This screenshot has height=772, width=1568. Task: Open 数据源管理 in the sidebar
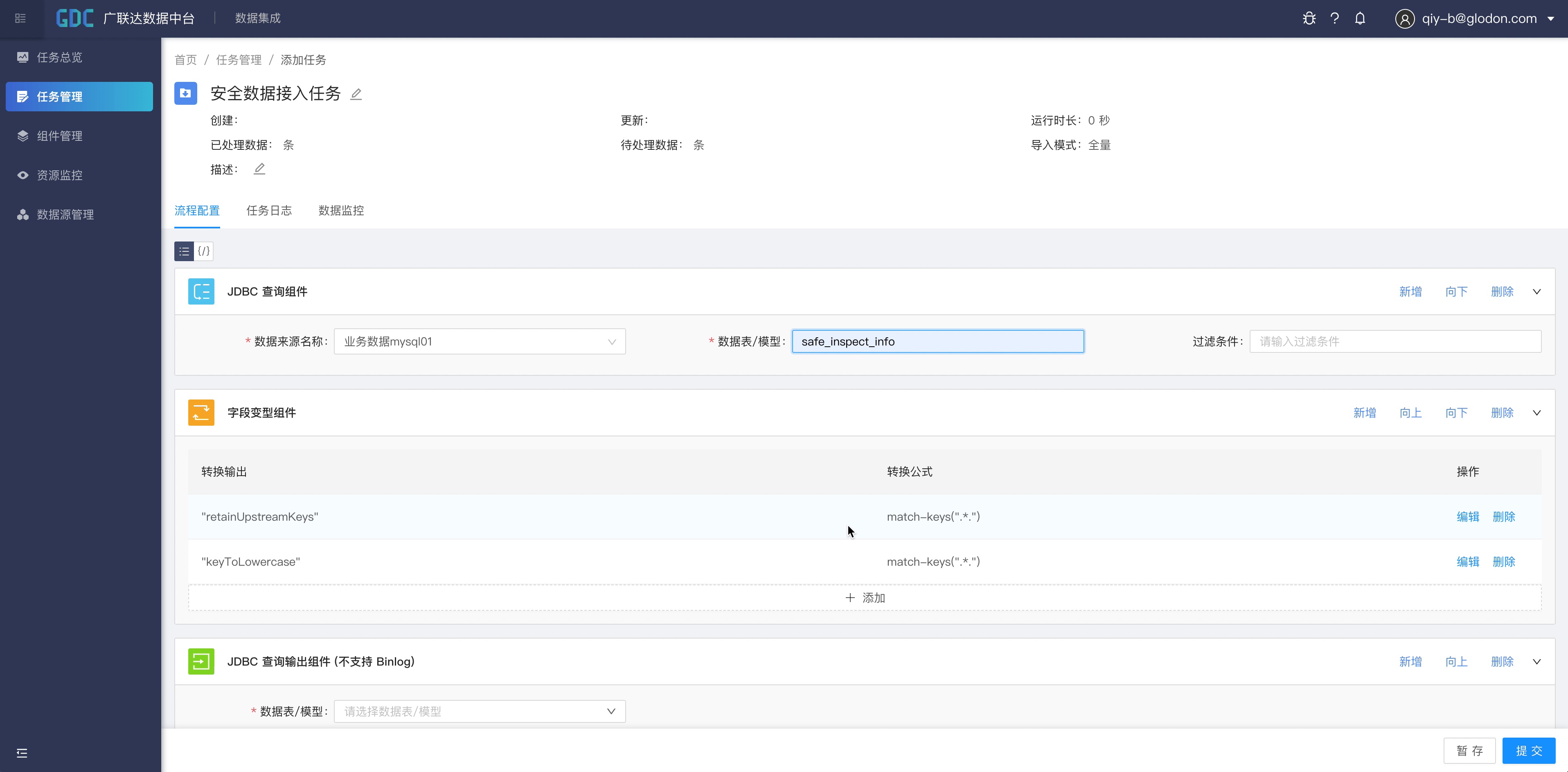pyautogui.click(x=65, y=214)
